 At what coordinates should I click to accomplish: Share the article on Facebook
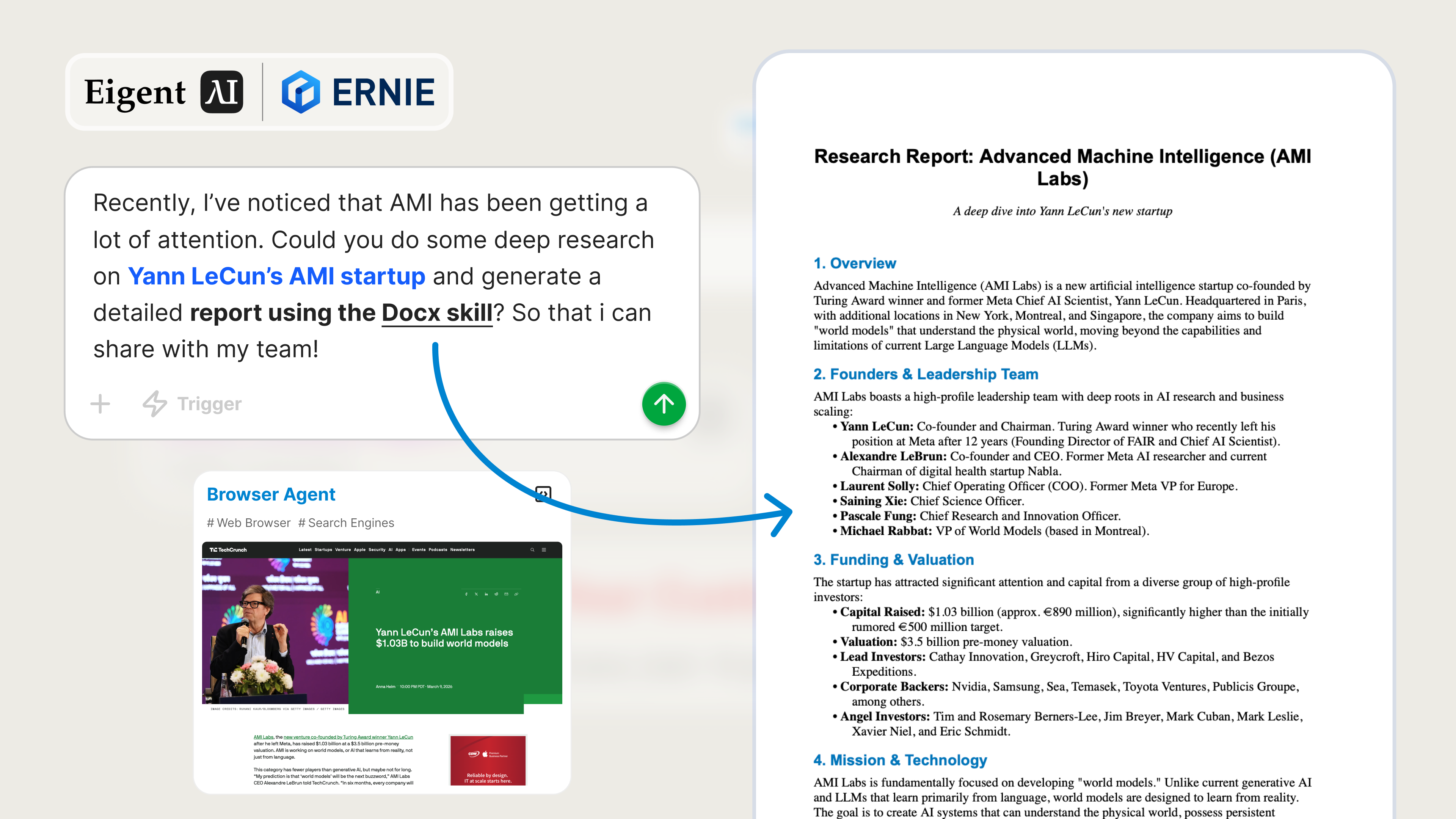click(x=466, y=594)
